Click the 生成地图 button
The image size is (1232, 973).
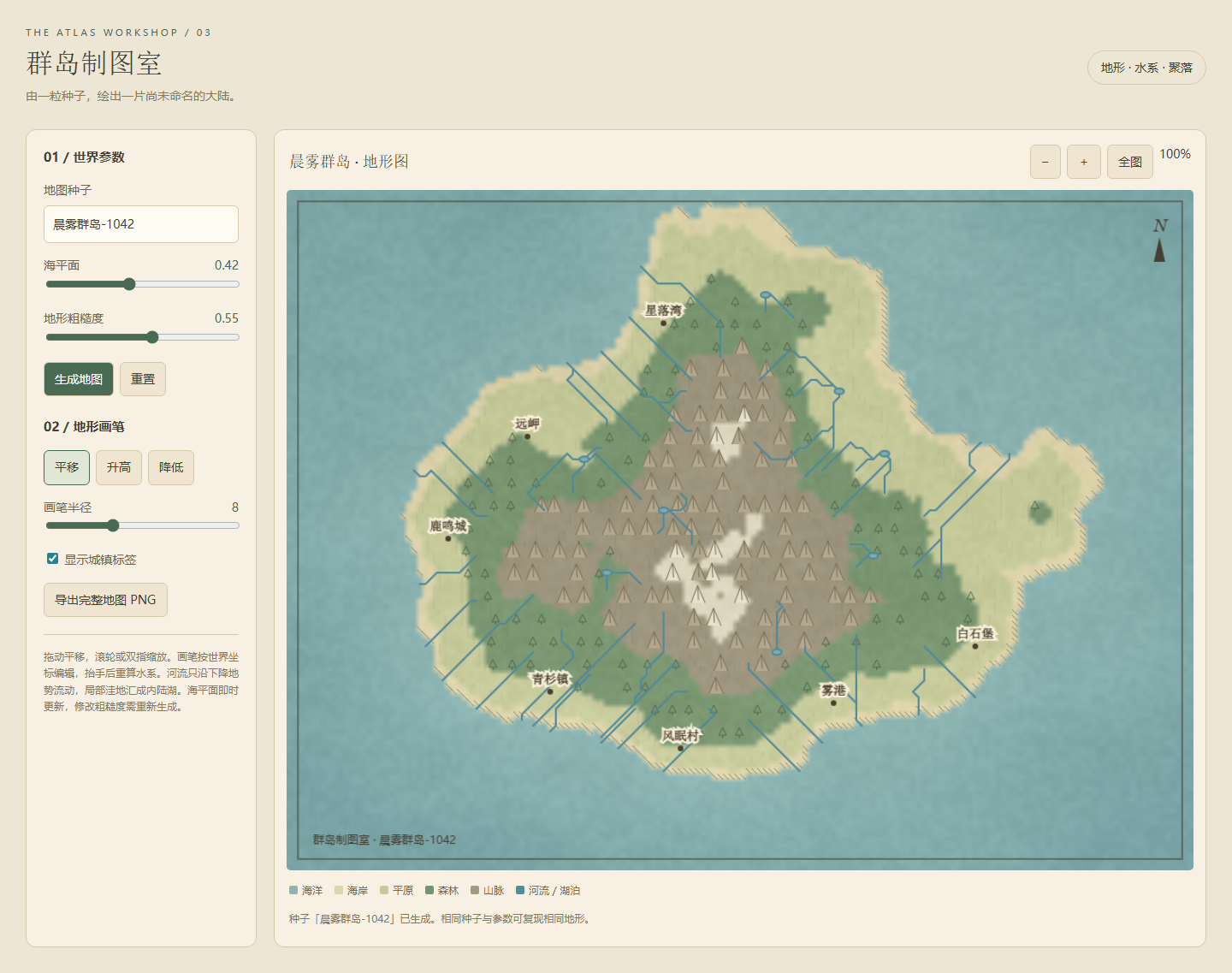(79, 379)
